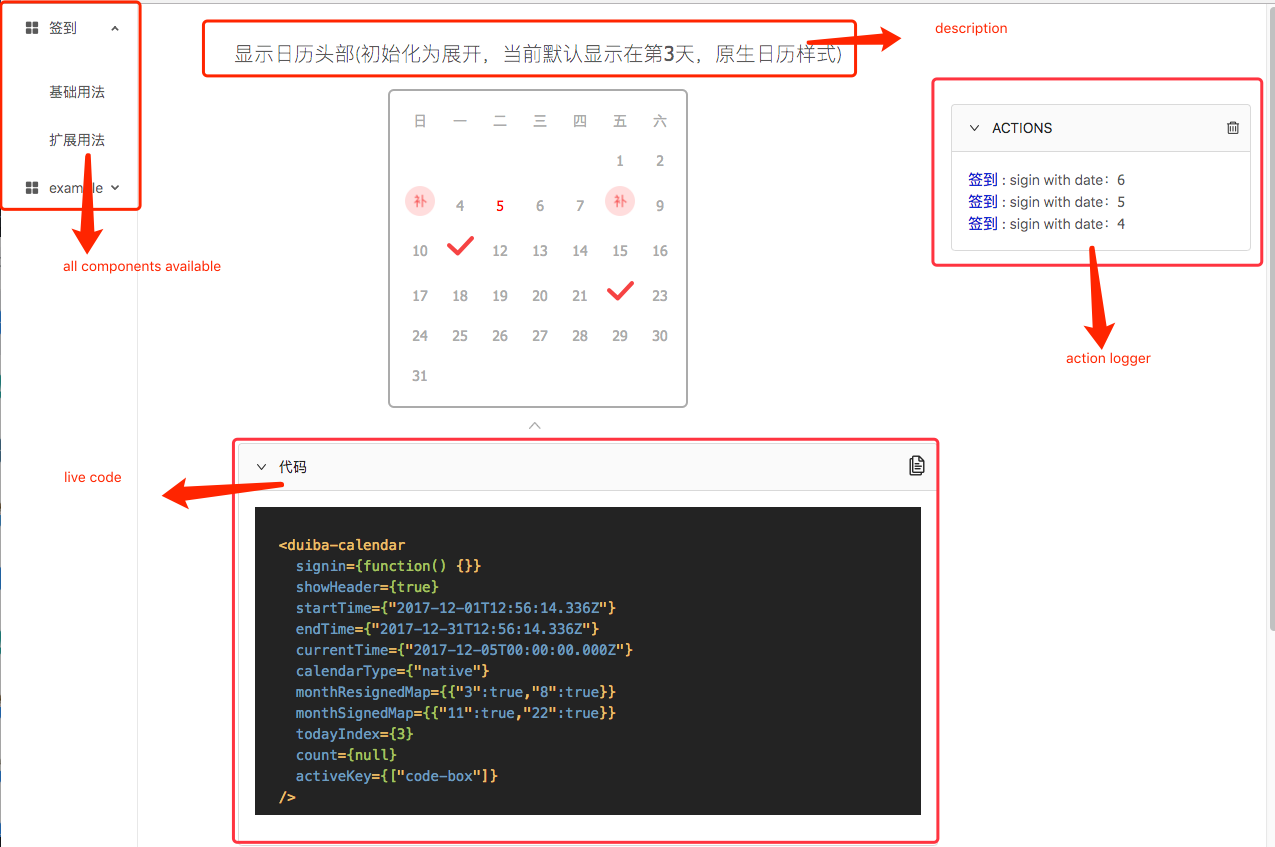The height and width of the screenshot is (847, 1275).
Task: Select day 24 in the calendar
Action: click(x=420, y=336)
